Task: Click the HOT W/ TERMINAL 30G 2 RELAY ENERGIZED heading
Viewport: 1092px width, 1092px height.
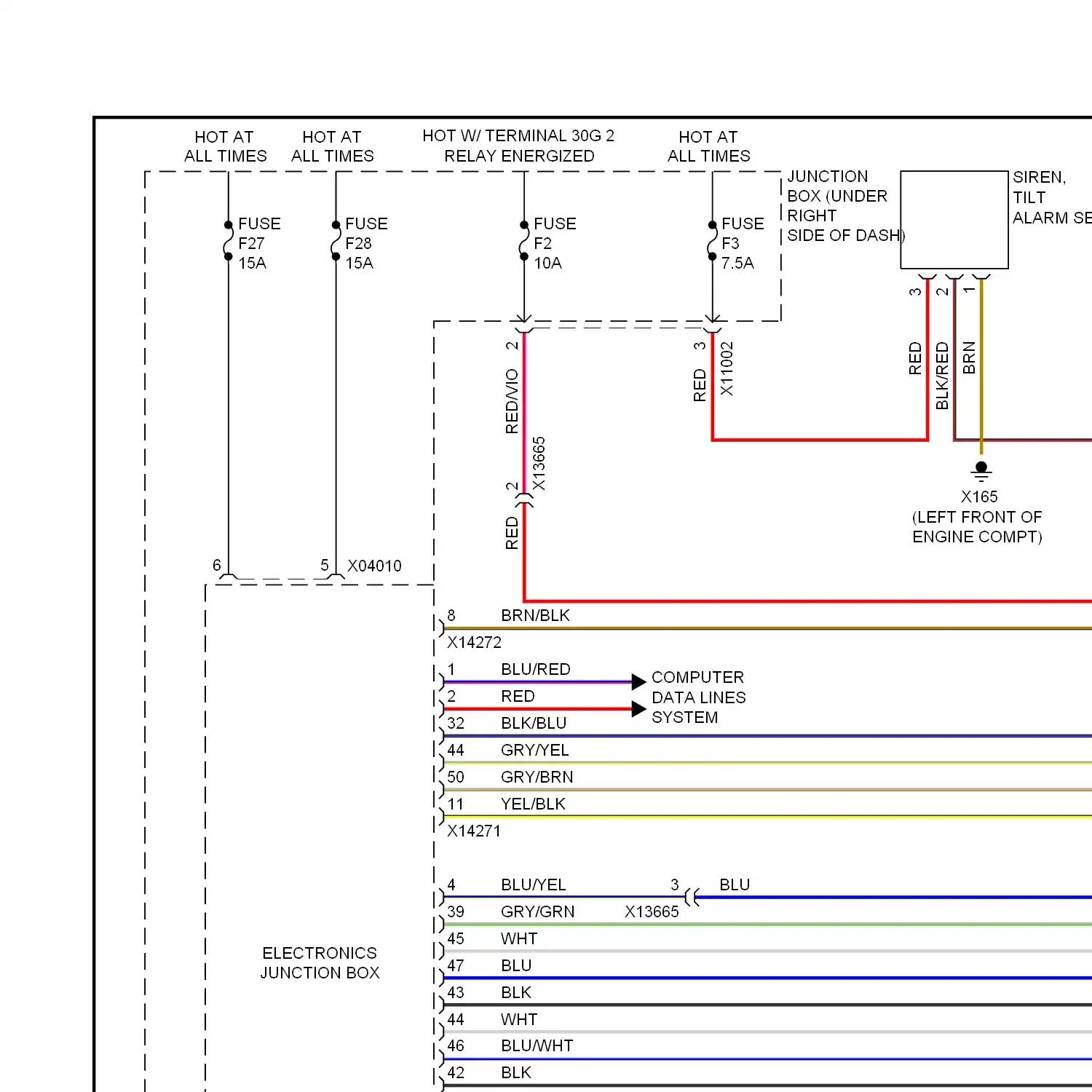Action: (518, 146)
